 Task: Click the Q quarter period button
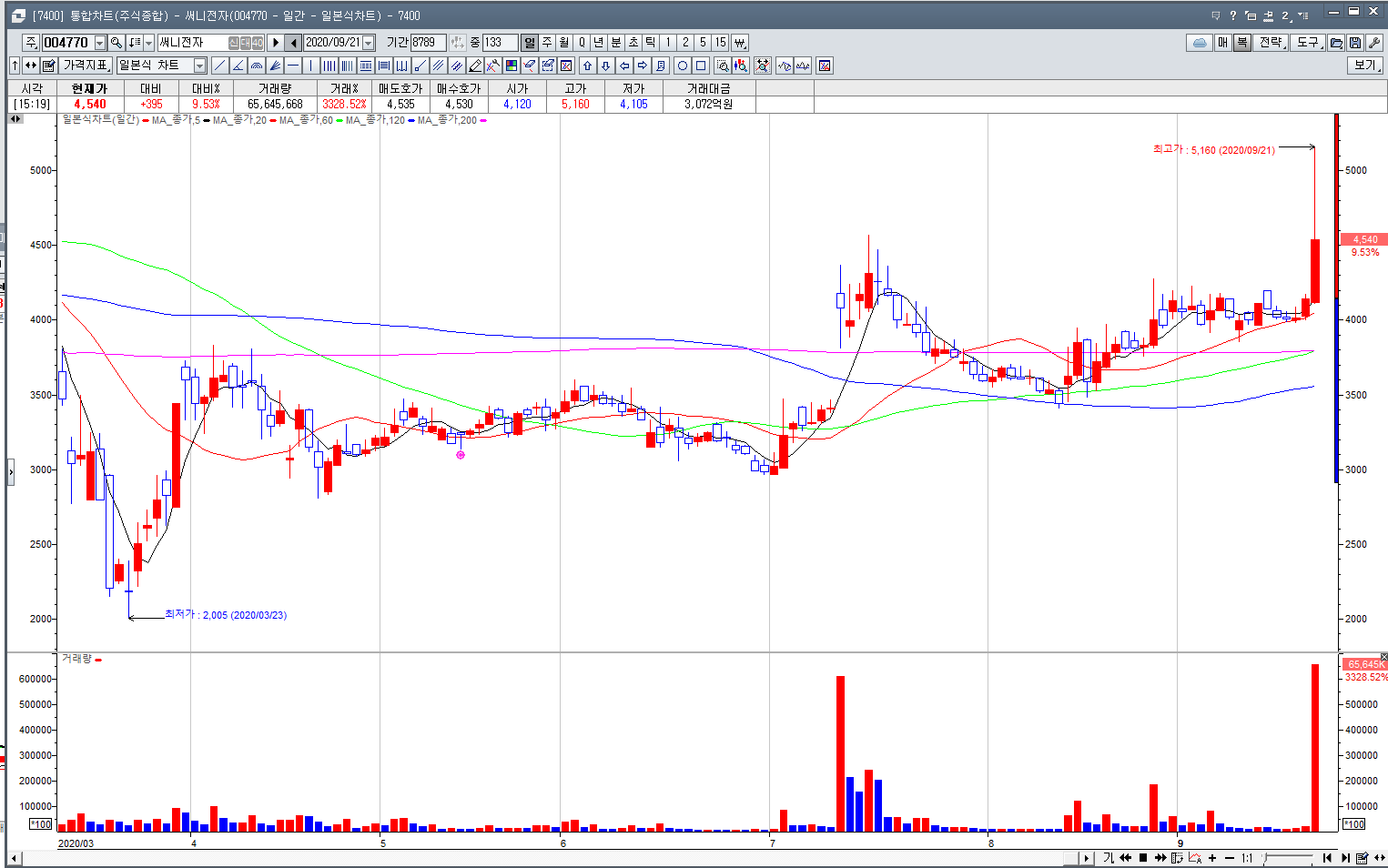(x=582, y=43)
